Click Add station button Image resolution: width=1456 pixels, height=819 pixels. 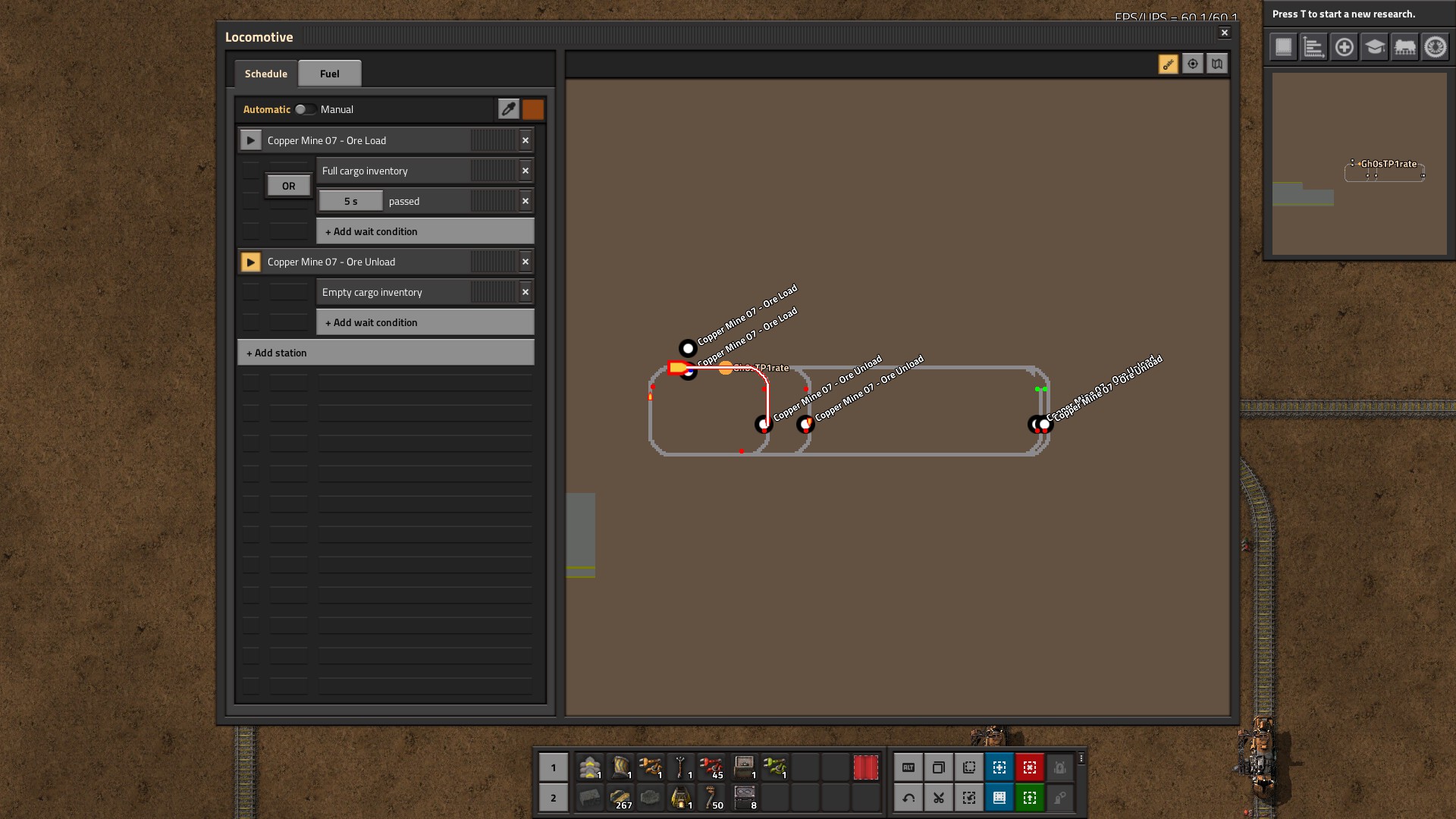point(386,353)
